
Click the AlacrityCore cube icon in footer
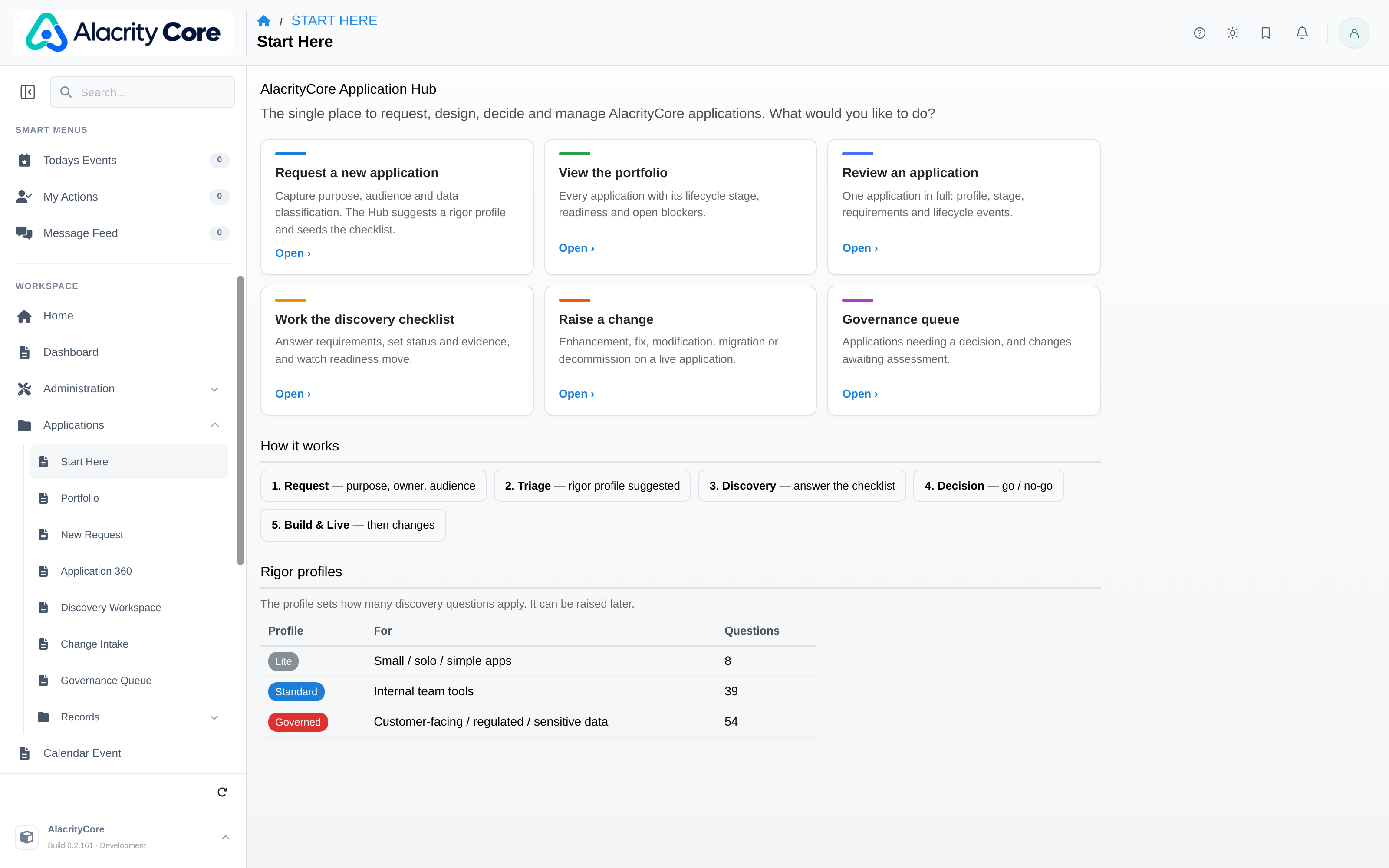coord(27,837)
